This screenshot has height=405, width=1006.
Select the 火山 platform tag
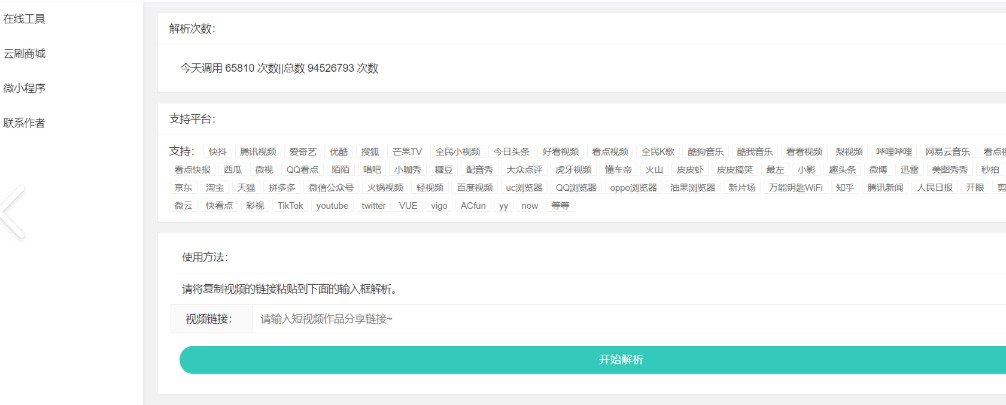tap(653, 169)
